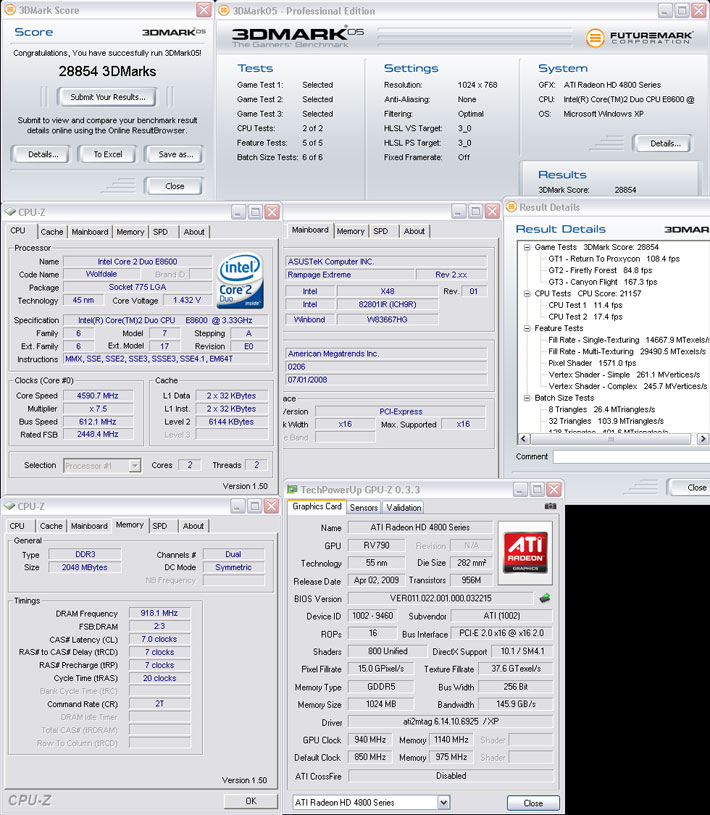The image size is (710, 815).
Task: Click Close button in 3DMark Score window
Action: (x=175, y=186)
